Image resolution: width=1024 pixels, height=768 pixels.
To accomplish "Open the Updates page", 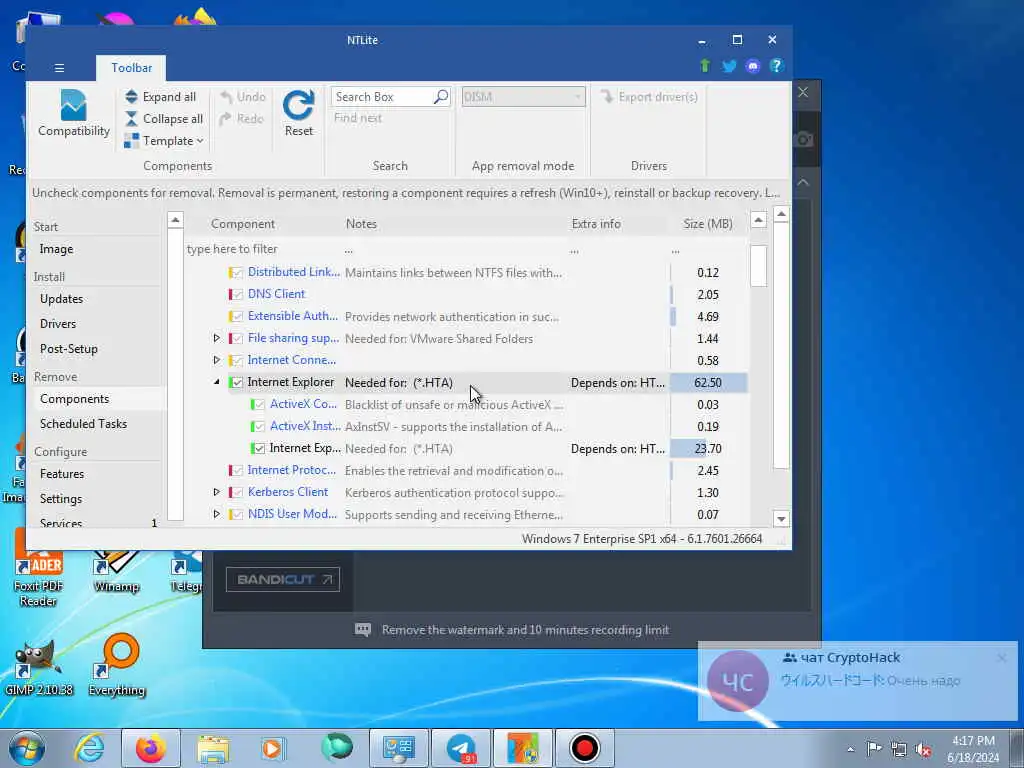I will point(61,299).
